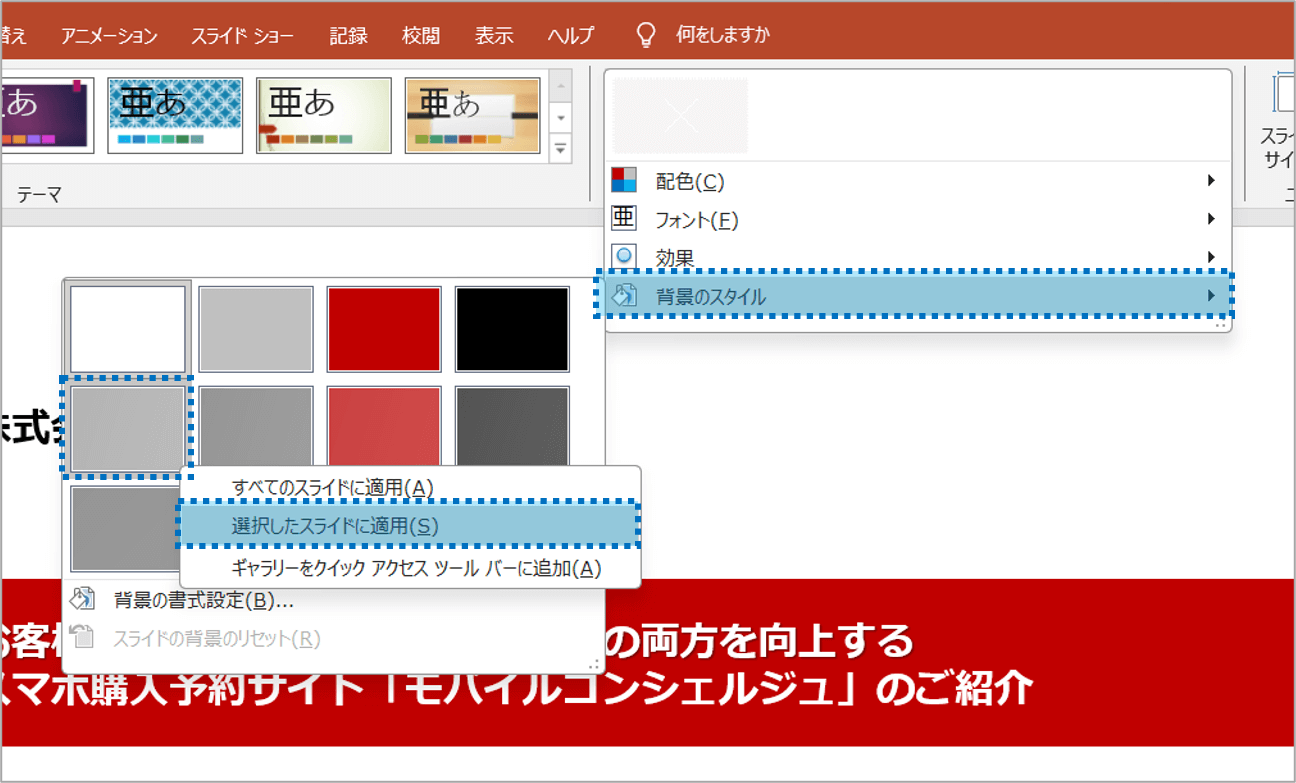Click the Tell Me lightbulb icon
This screenshot has width=1296, height=783.
pyautogui.click(x=645, y=33)
